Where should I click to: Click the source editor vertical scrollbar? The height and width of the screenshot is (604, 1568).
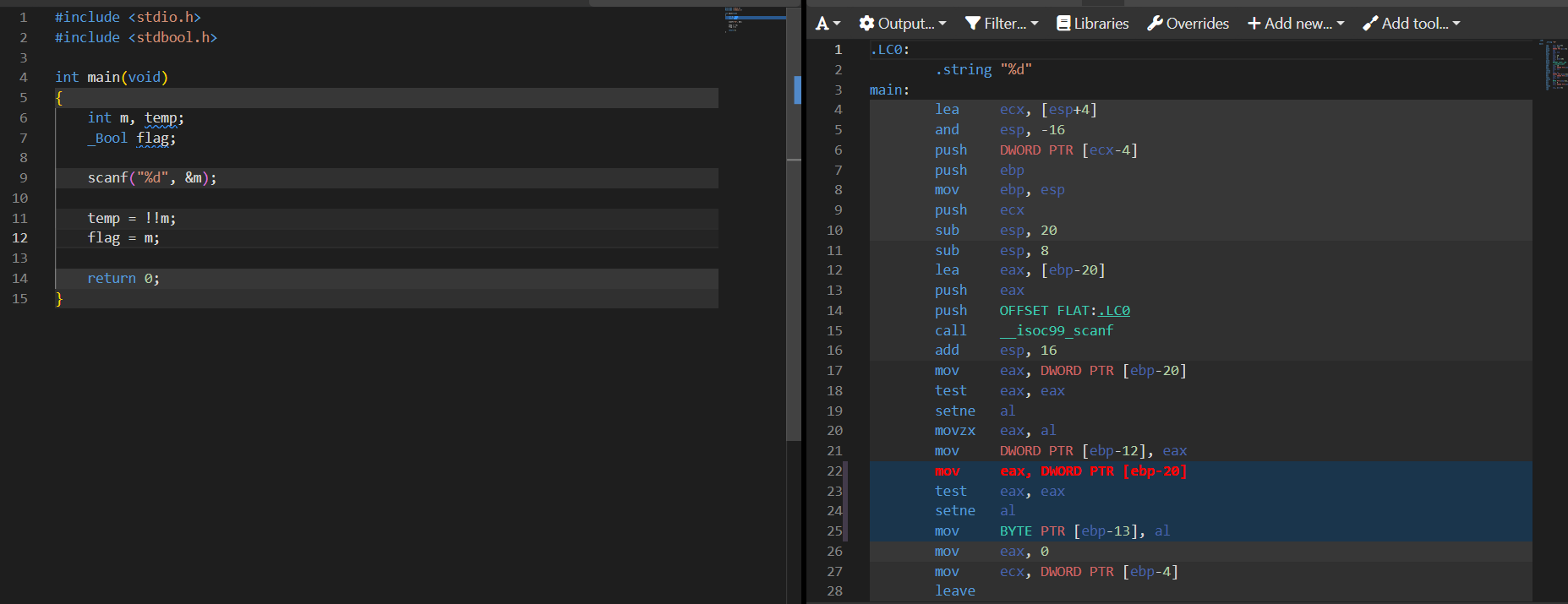coord(794,253)
